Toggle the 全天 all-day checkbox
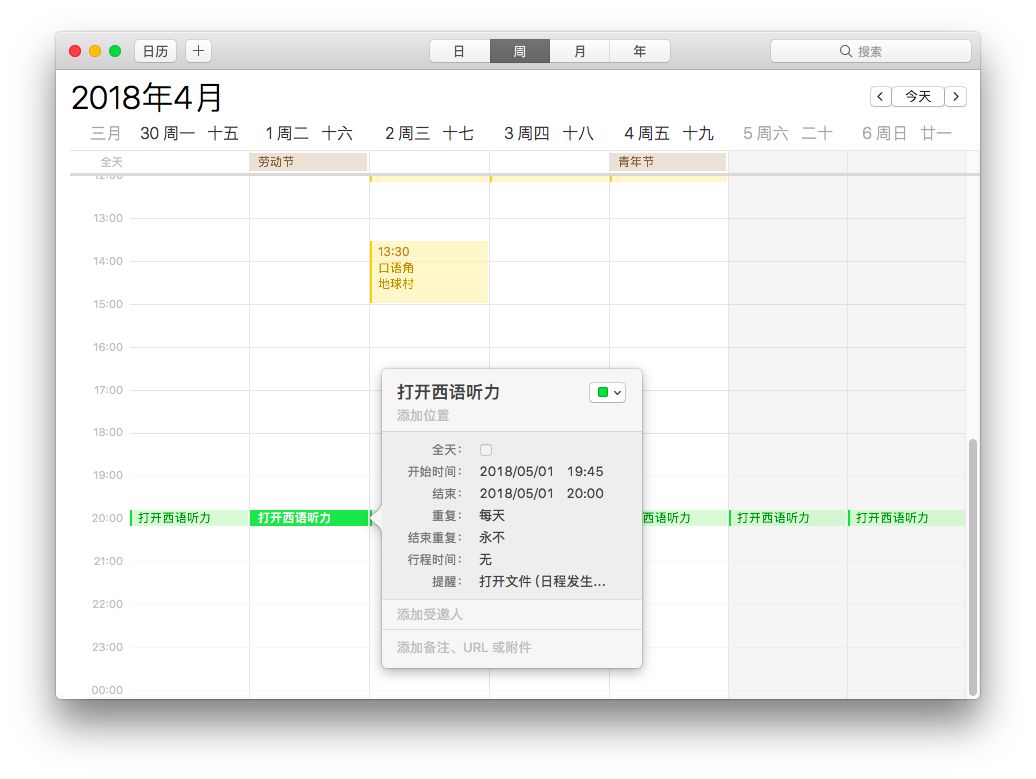 click(486, 450)
